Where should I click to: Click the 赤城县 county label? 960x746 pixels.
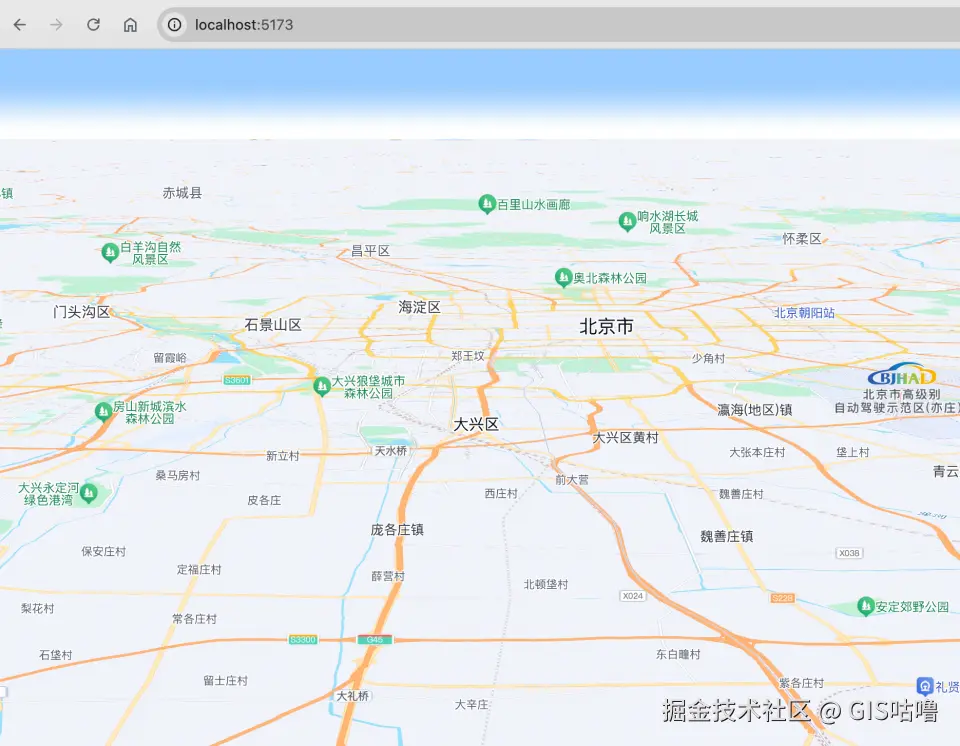182,193
